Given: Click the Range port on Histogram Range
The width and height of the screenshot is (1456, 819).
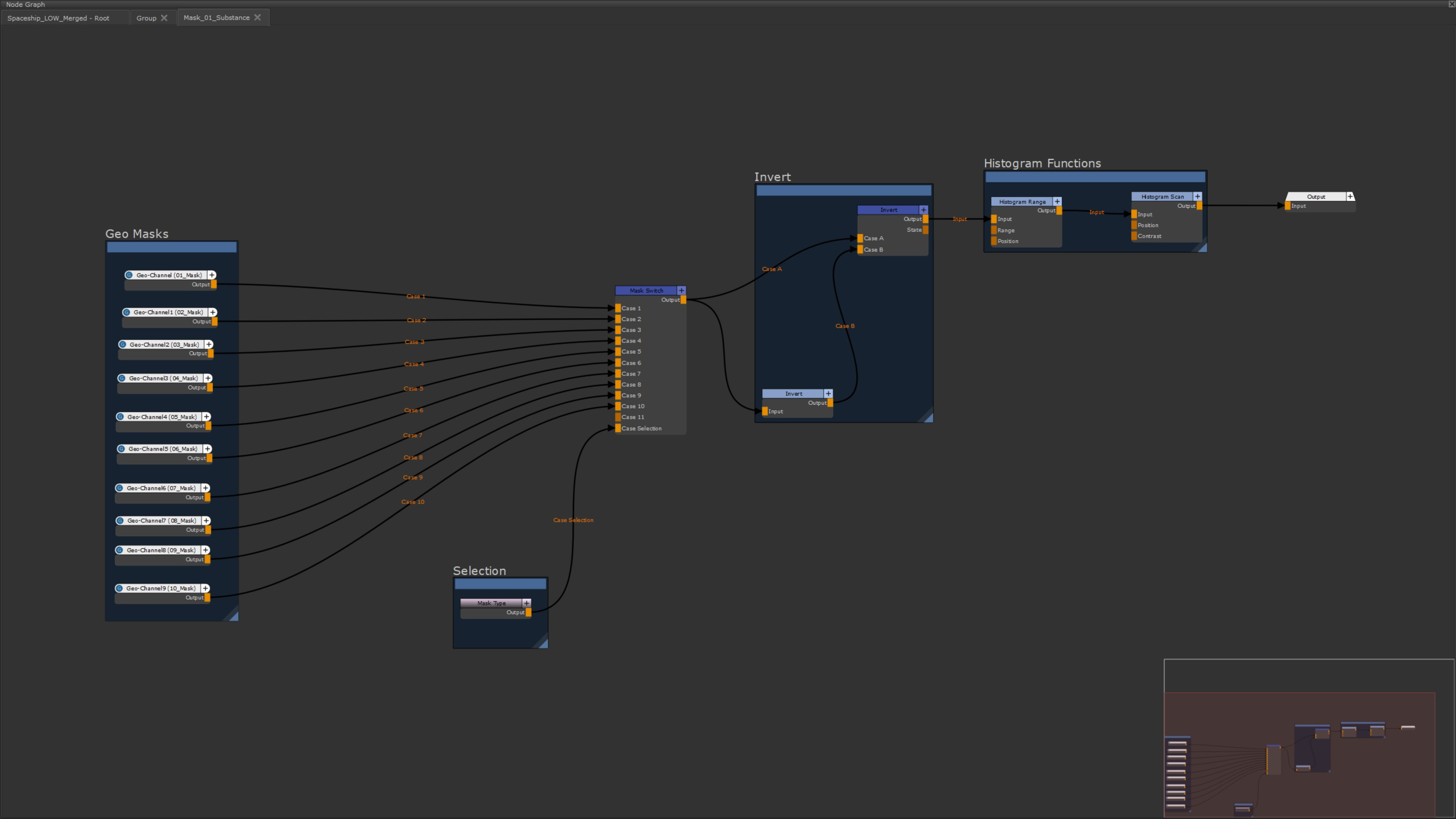Looking at the screenshot, I should coord(994,230).
